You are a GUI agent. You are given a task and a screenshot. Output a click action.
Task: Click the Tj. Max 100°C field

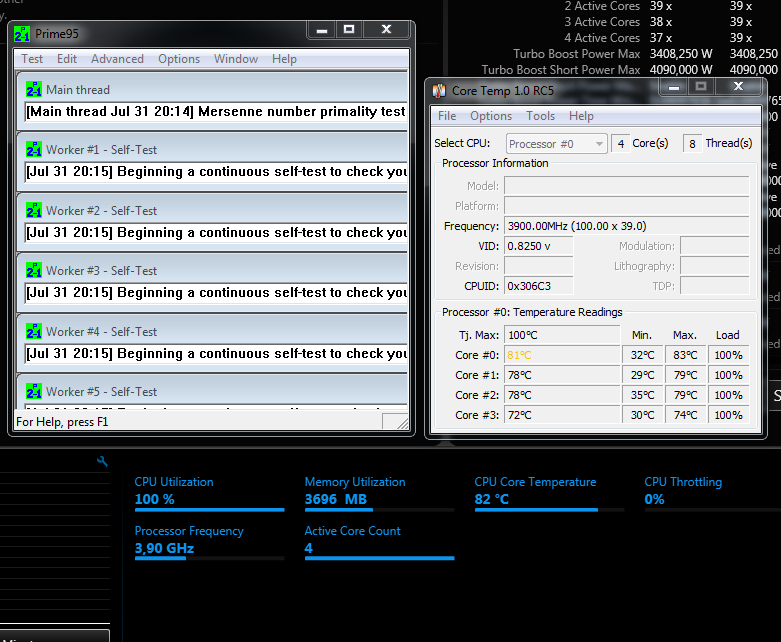coord(562,335)
